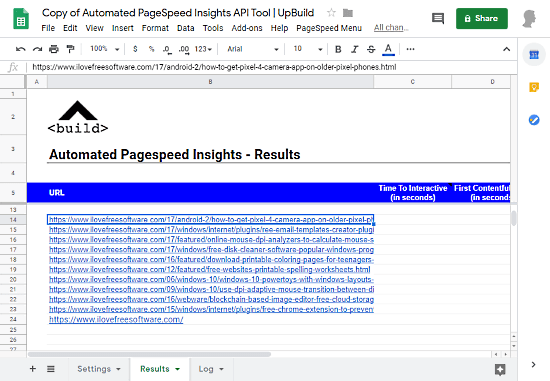Open the Arial font dropdown
Image resolution: width=550 pixels, height=381 pixels.
click(253, 49)
